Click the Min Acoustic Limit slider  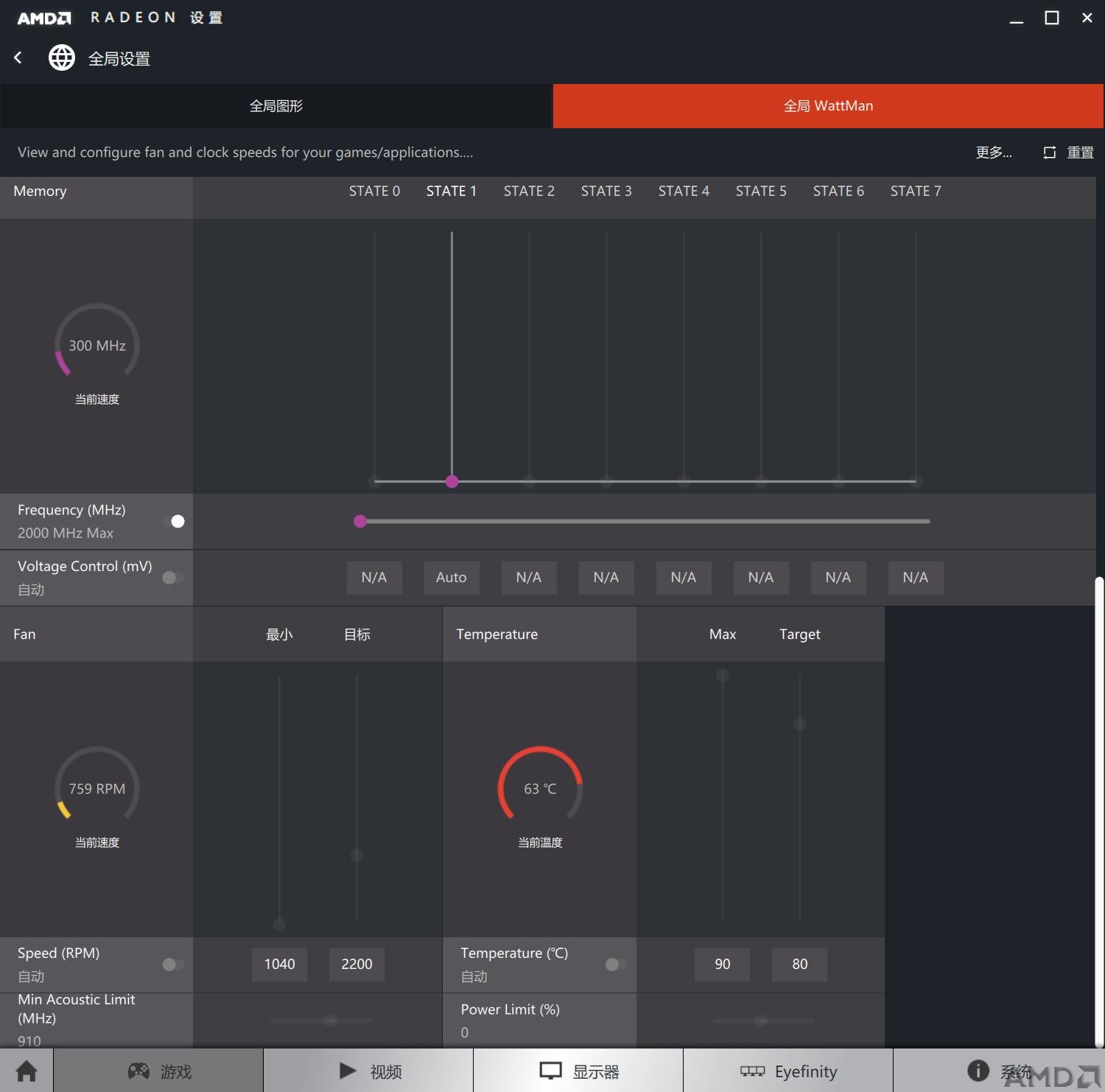pyautogui.click(x=320, y=1021)
